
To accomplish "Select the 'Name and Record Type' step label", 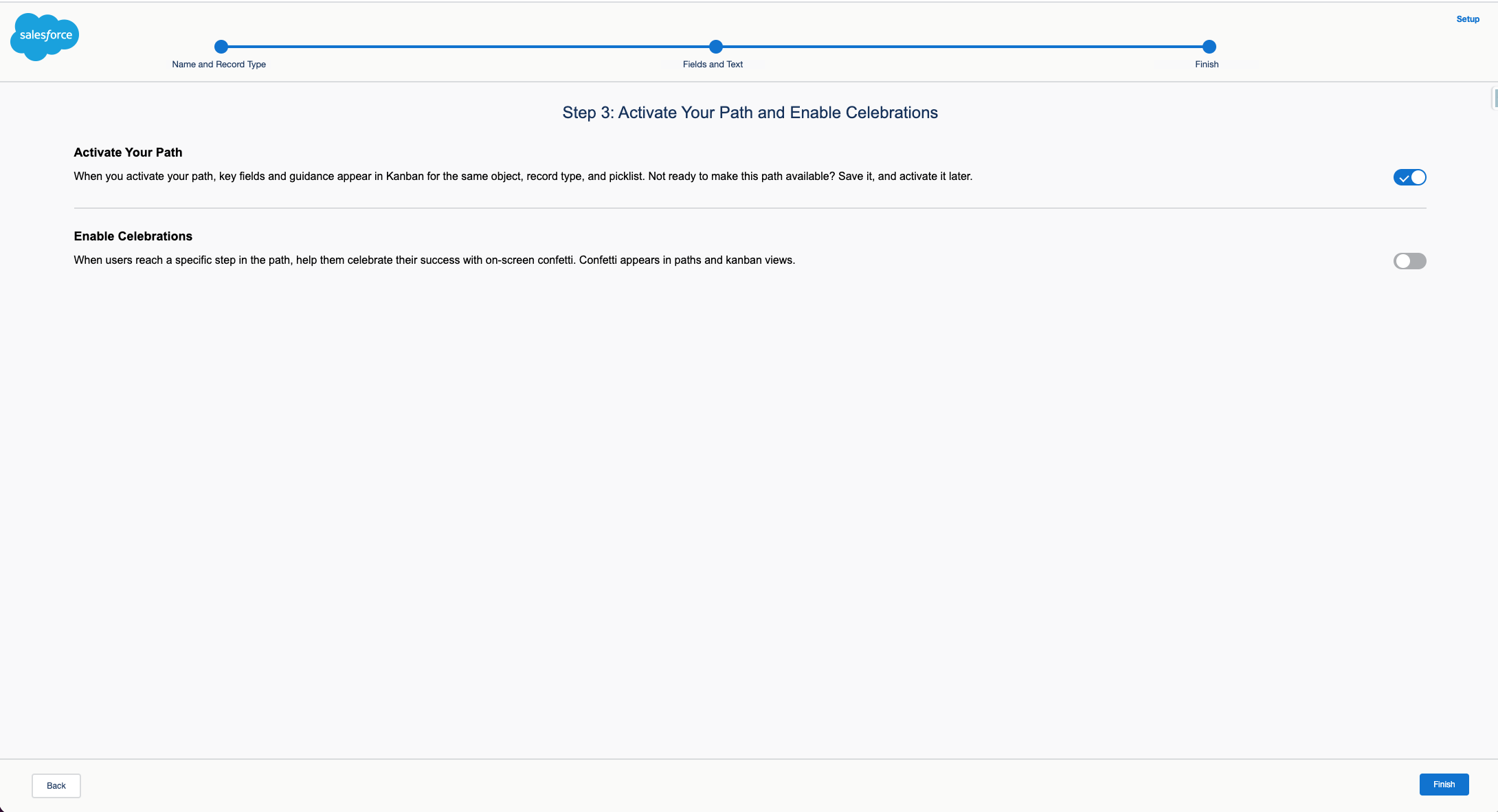I will click(x=219, y=65).
